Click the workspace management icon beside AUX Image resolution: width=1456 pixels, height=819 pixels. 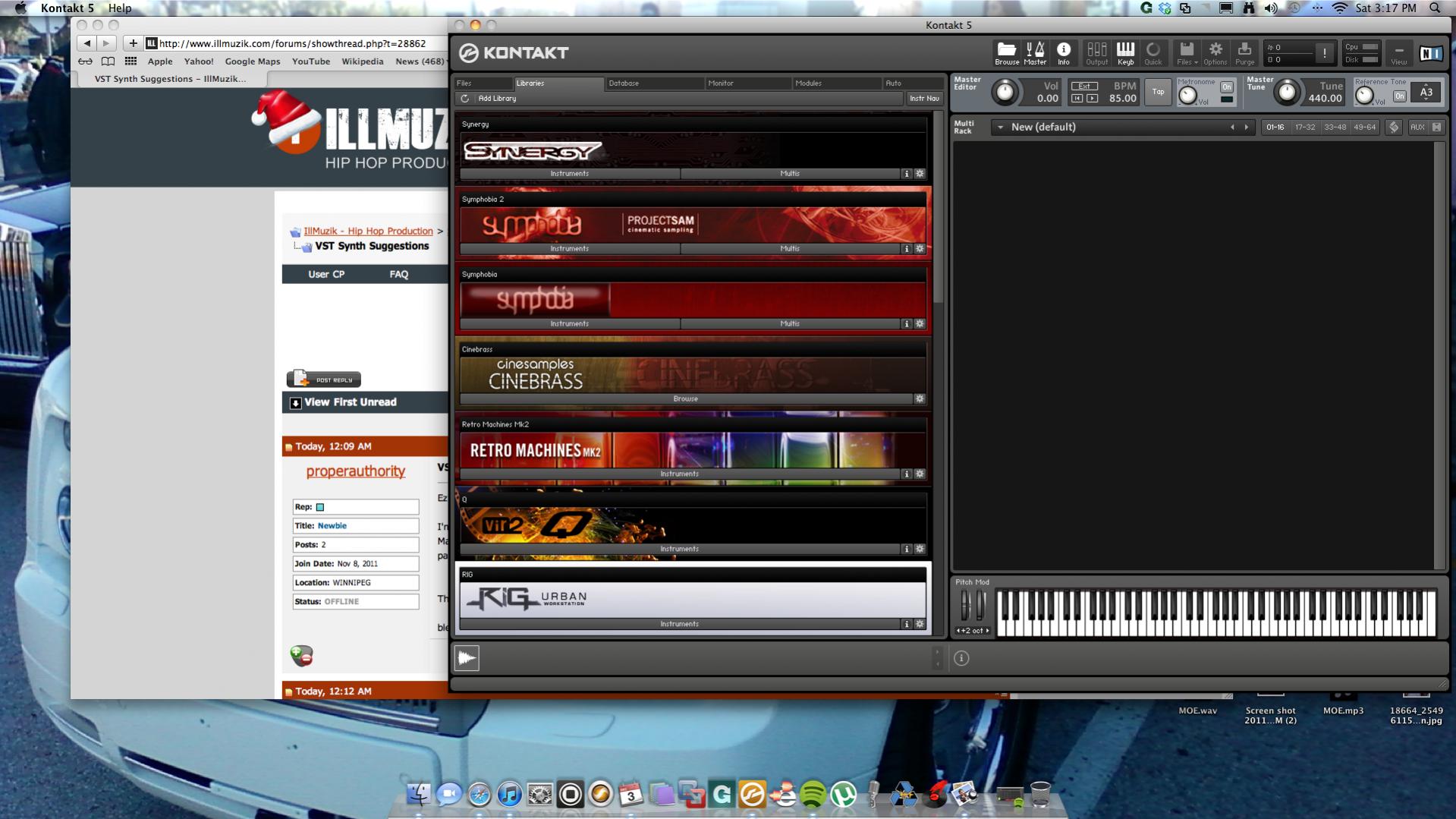coord(1394,128)
